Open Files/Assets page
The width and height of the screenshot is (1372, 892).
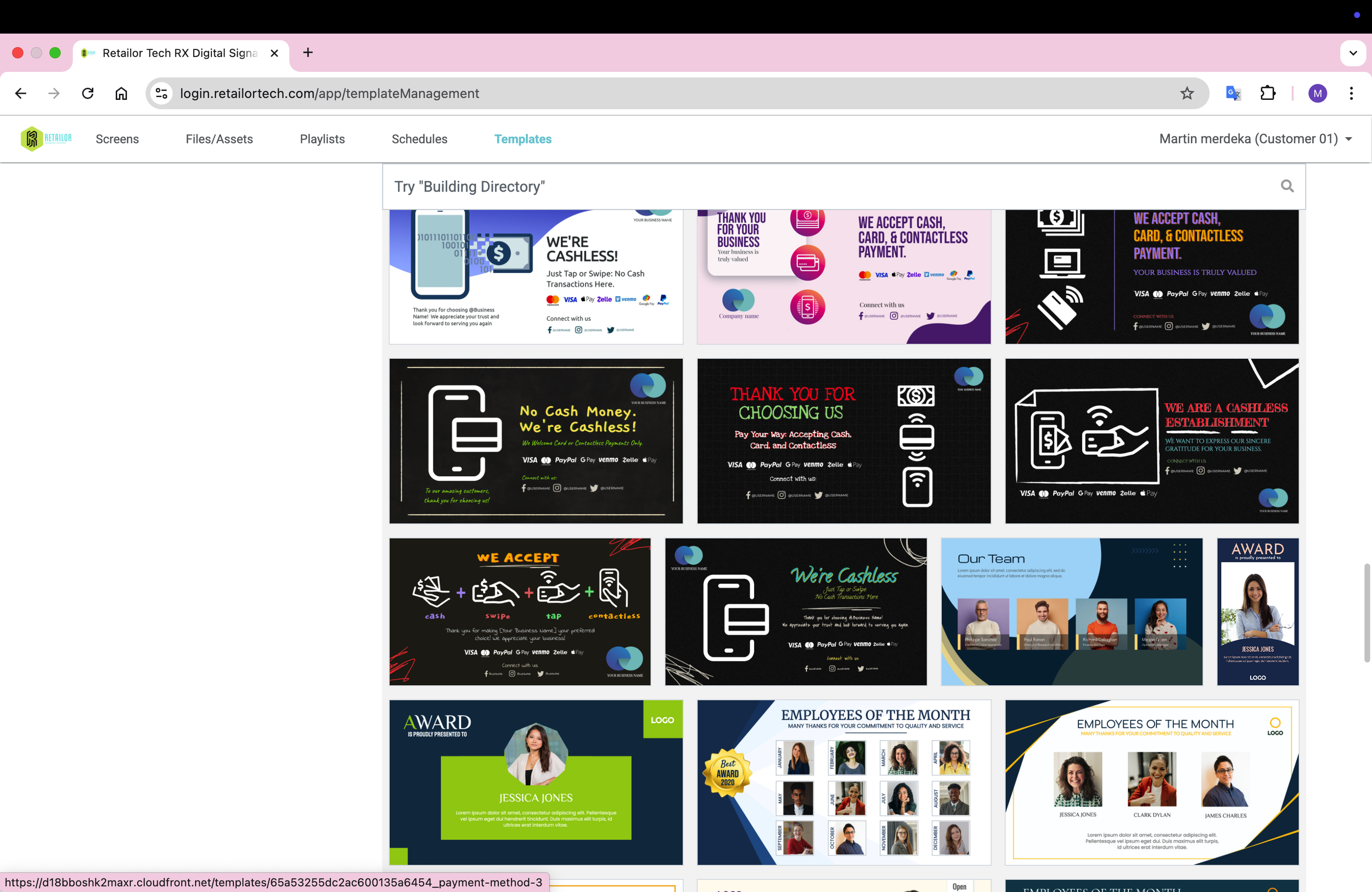pyautogui.click(x=219, y=139)
